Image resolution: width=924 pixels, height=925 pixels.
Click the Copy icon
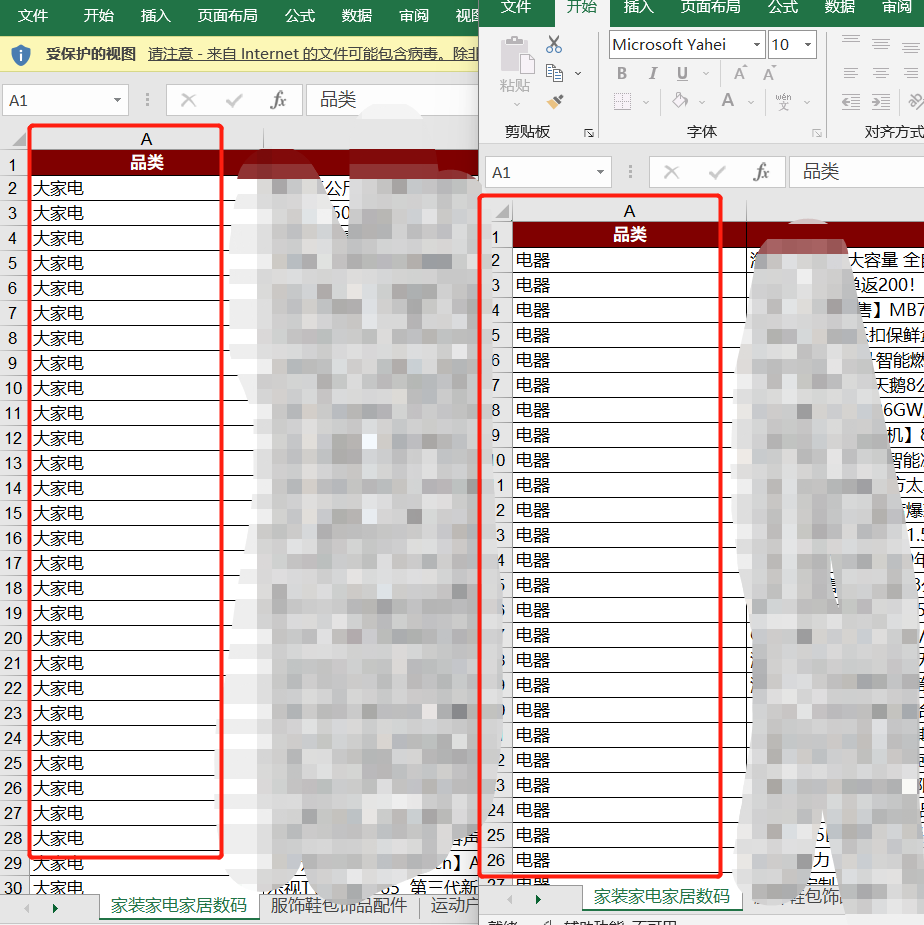(x=556, y=72)
